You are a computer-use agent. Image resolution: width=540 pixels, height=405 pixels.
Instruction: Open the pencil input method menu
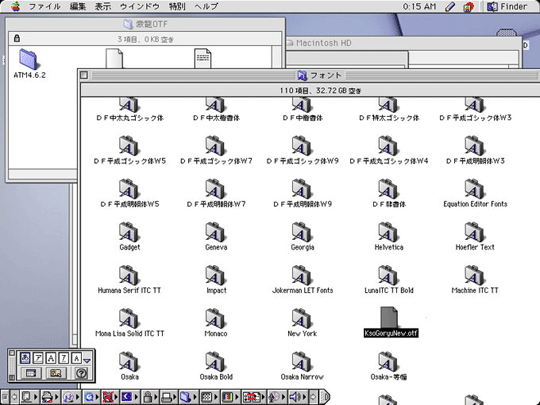pos(450,6)
